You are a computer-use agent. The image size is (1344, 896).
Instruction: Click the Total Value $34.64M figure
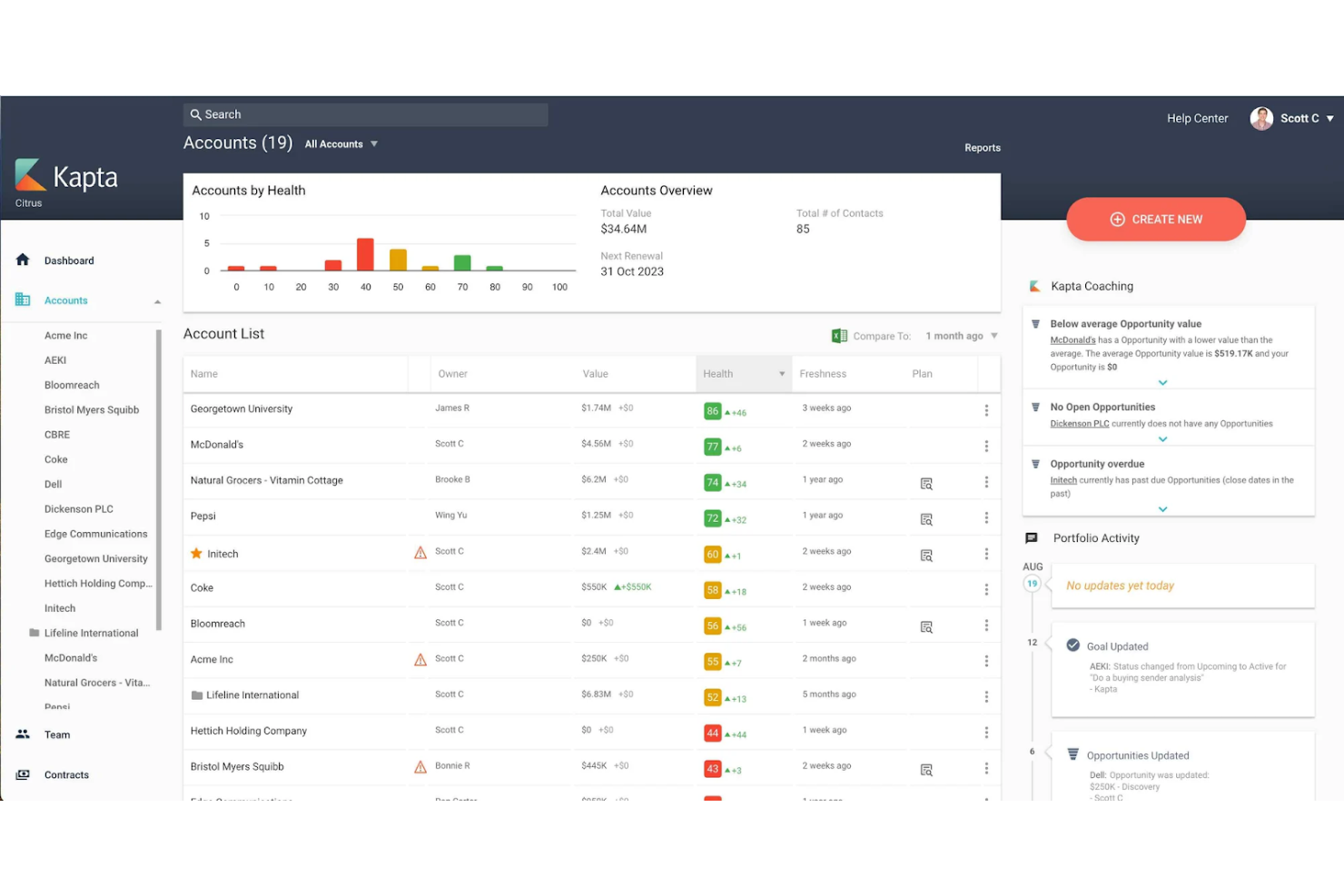coord(624,229)
